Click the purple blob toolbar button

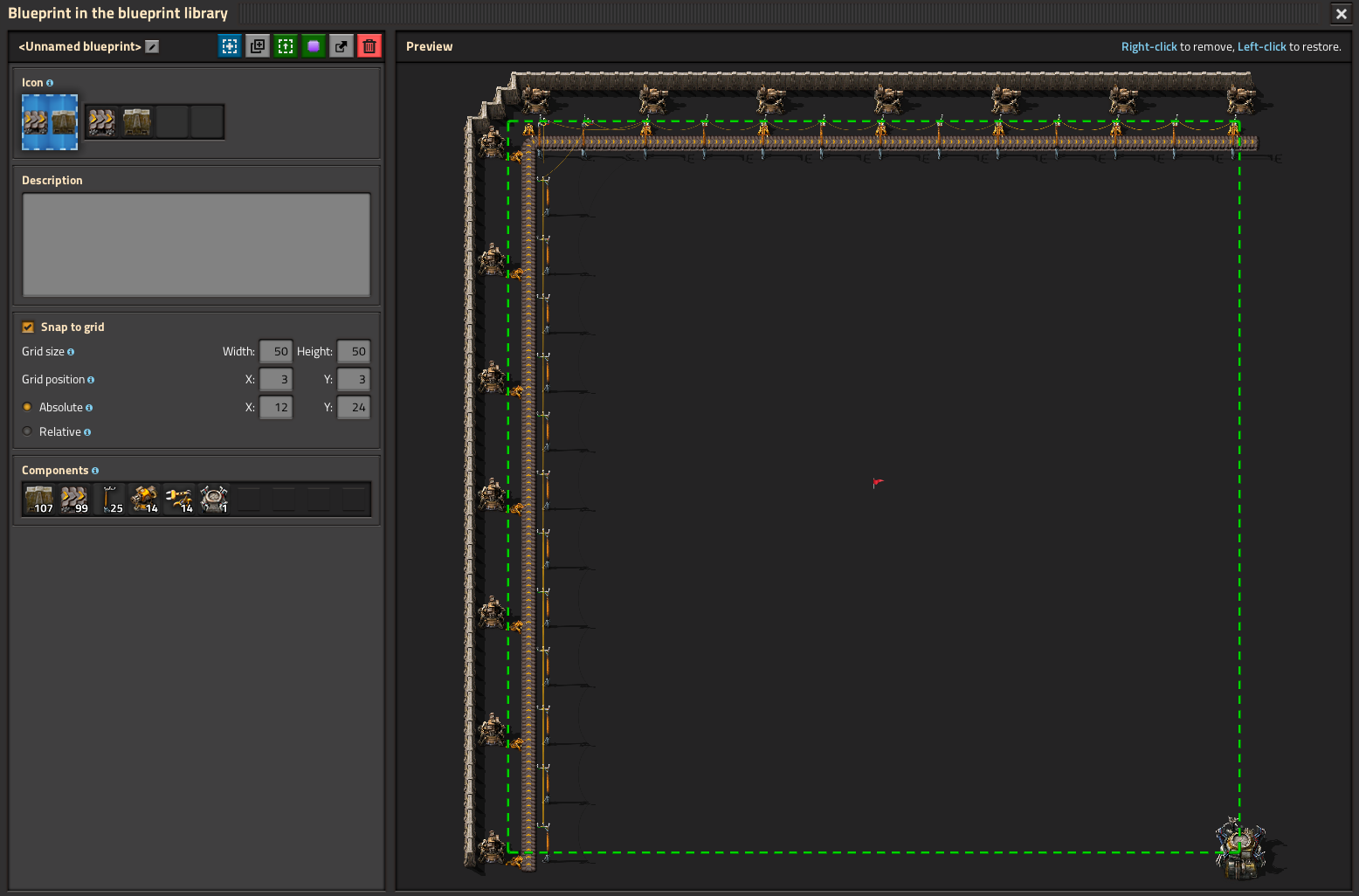pos(314,46)
